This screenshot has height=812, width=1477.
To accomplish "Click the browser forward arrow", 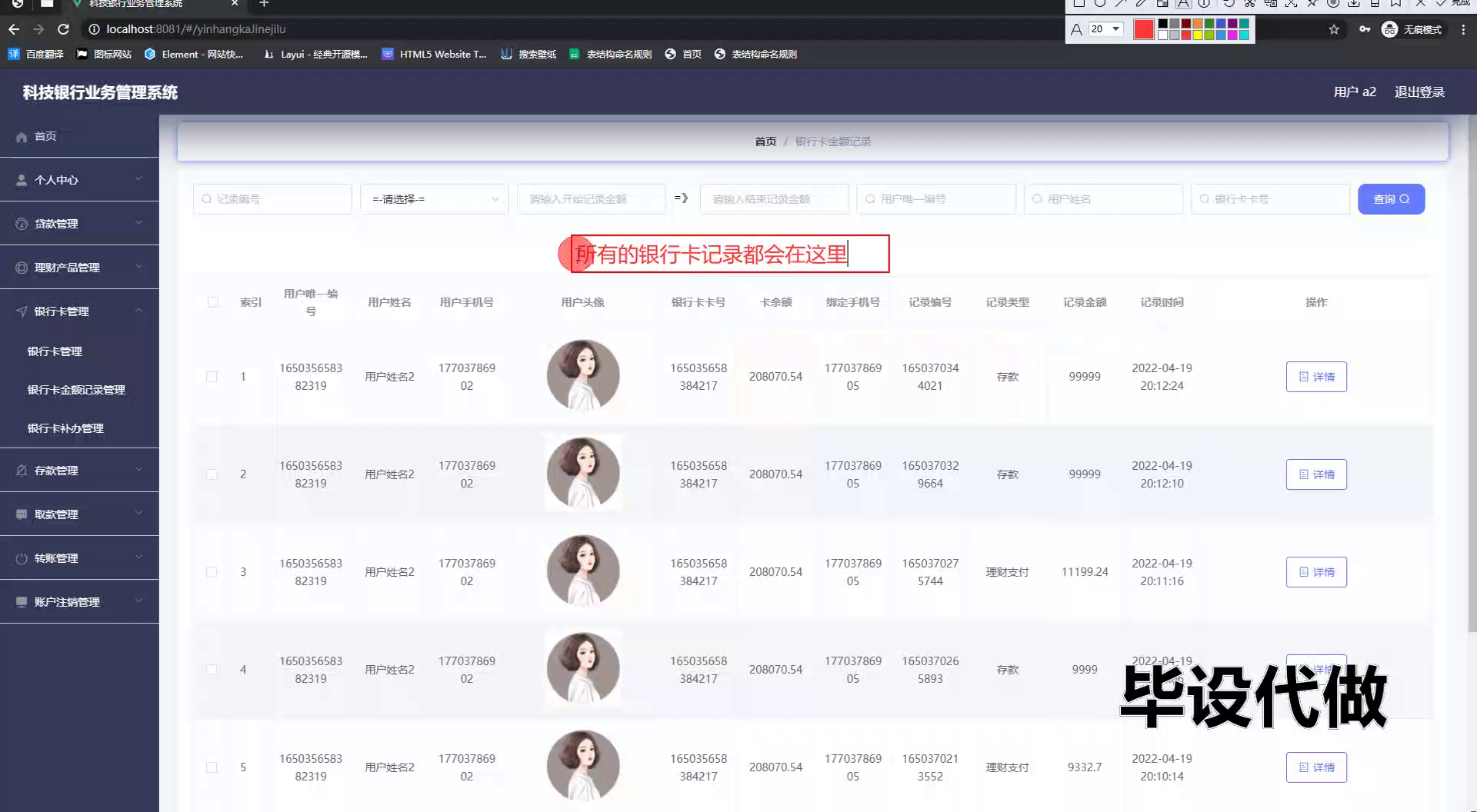I will coord(38,29).
